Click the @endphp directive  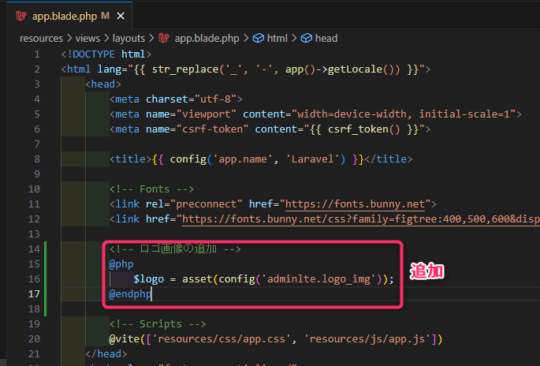pyautogui.click(x=130, y=294)
